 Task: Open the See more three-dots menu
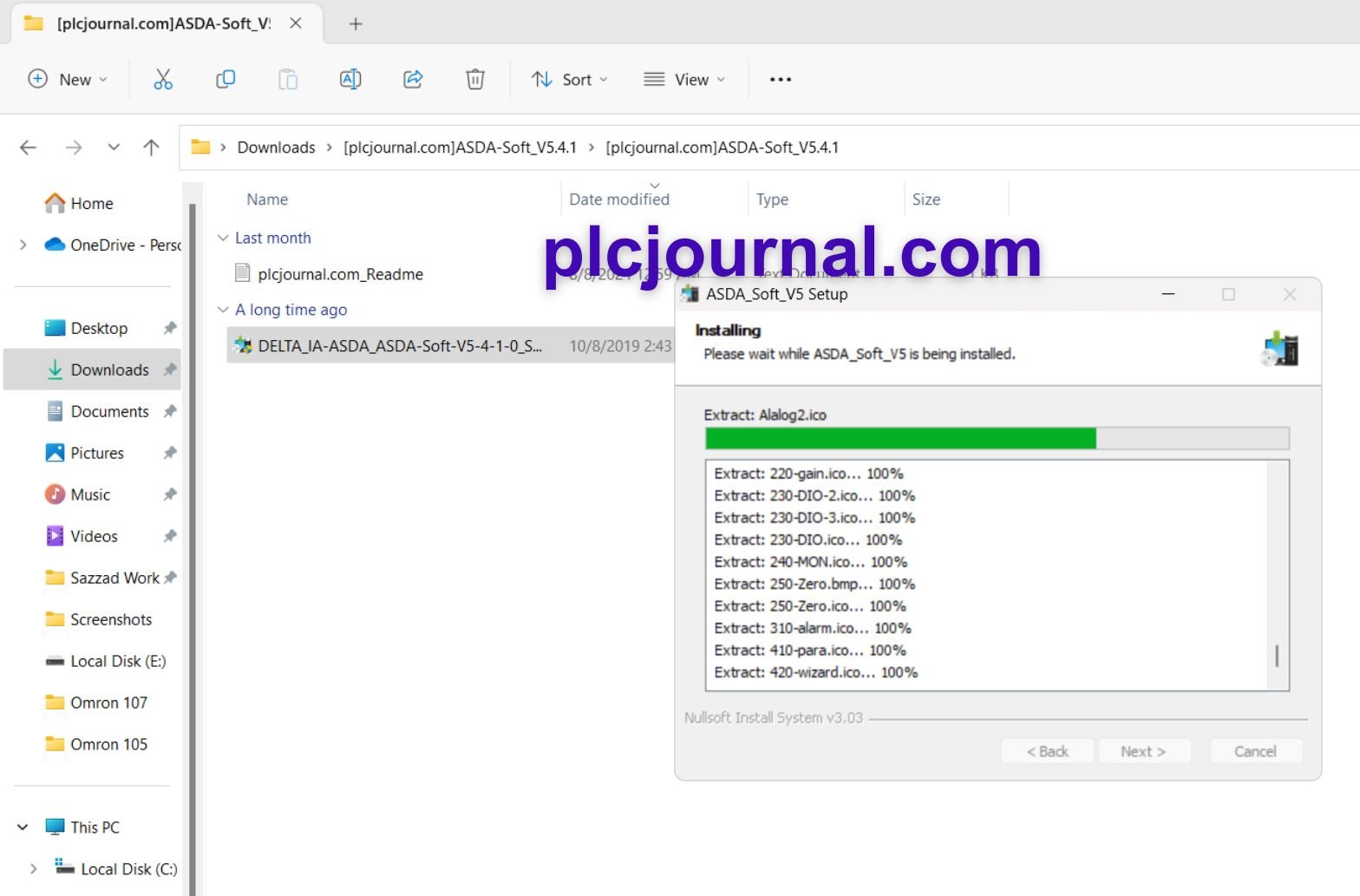pos(781,80)
